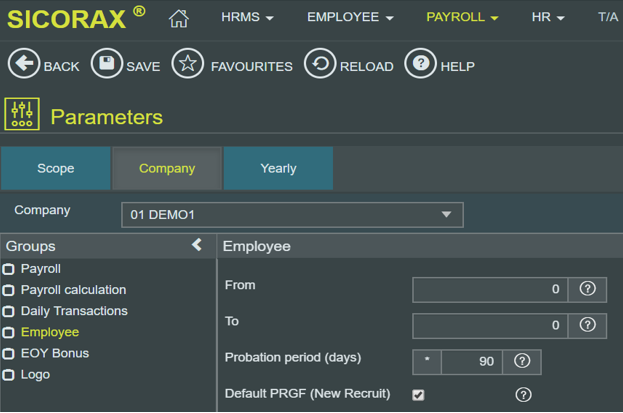623x413 pixels.
Task: Click the Home icon in top bar
Action: [x=179, y=18]
